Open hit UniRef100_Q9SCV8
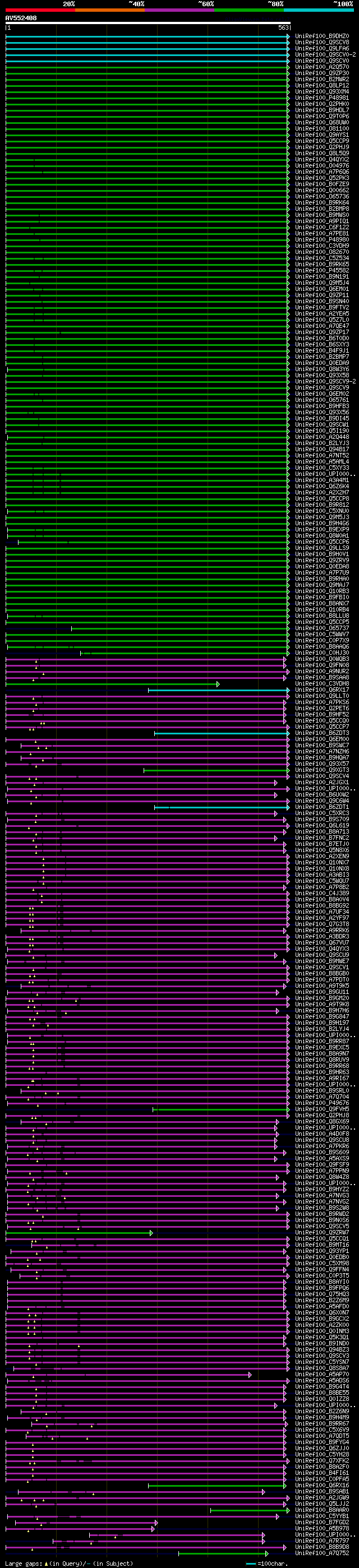 point(323,43)
